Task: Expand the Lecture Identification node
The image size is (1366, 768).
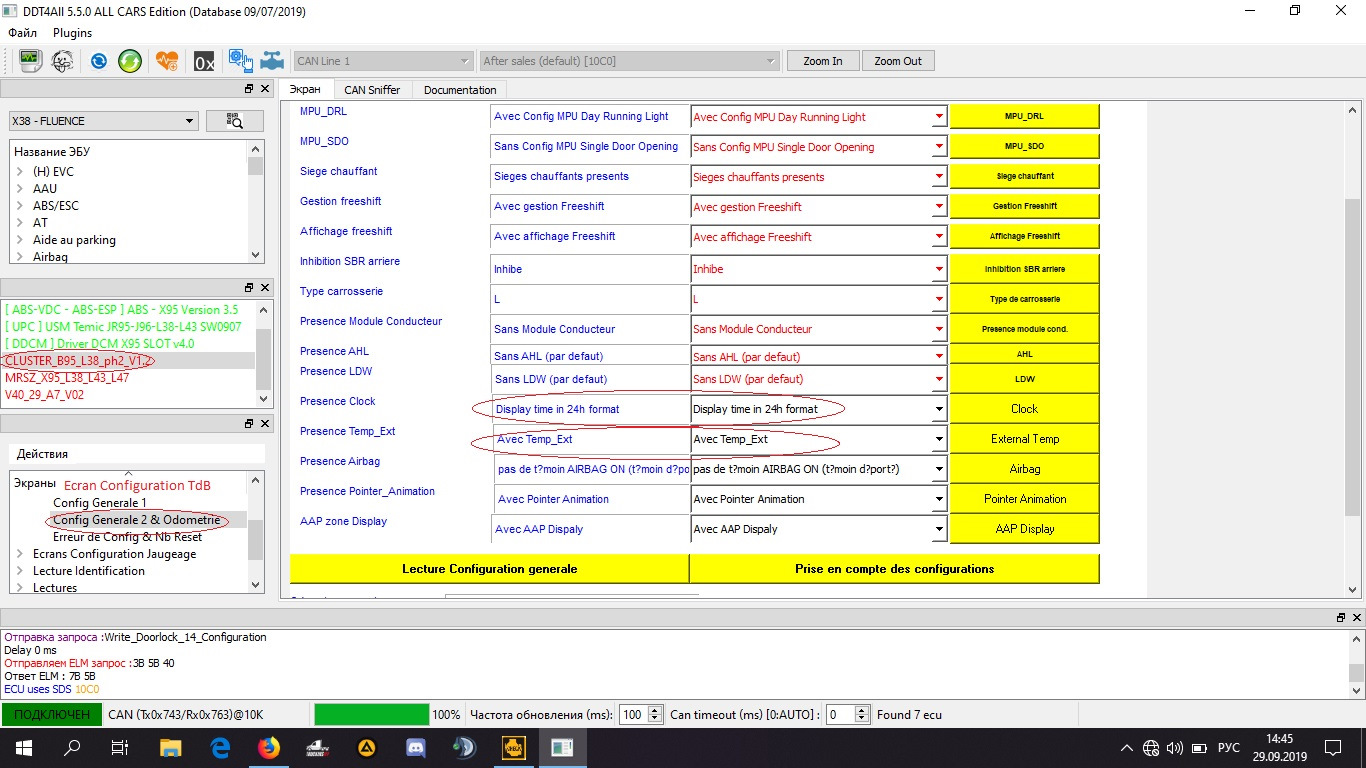Action: pos(20,571)
